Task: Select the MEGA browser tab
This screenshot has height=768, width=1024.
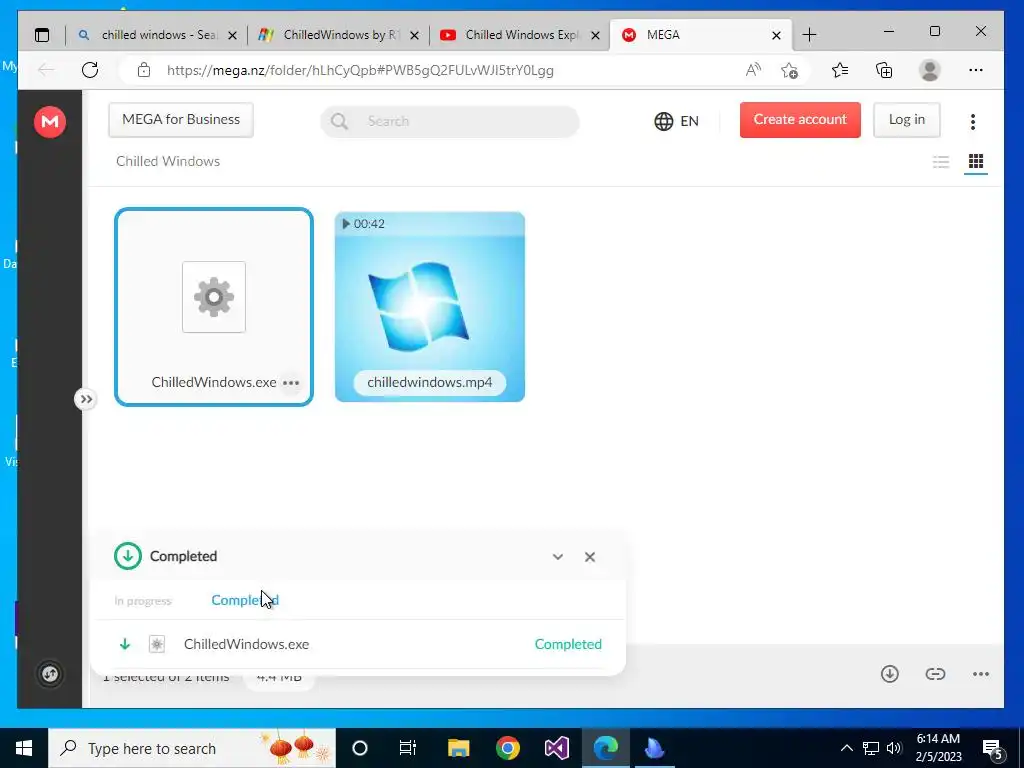Action: tap(700, 35)
